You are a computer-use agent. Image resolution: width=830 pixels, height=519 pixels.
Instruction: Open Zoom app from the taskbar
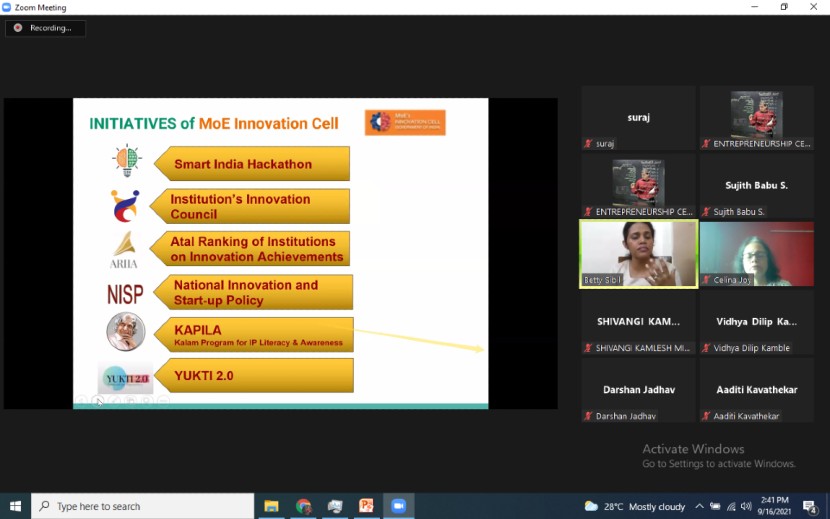pos(398,506)
